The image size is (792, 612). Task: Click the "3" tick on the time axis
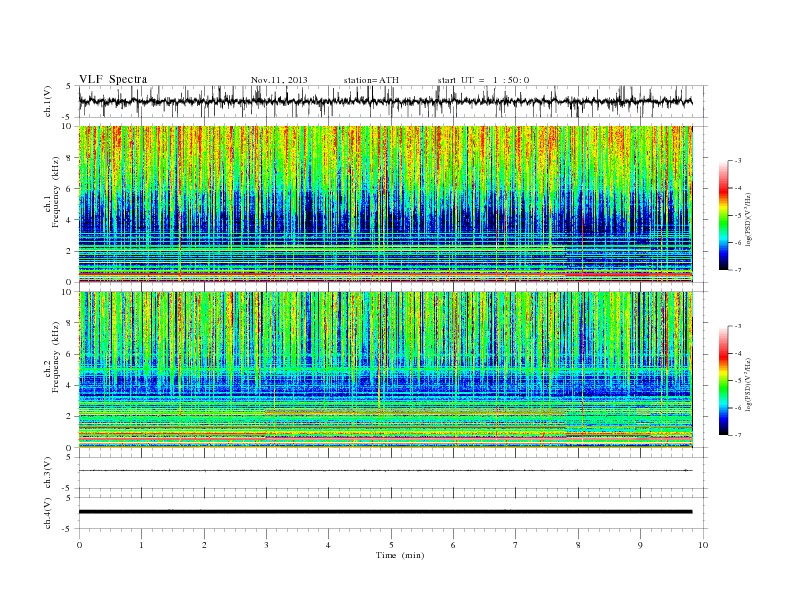point(266,545)
